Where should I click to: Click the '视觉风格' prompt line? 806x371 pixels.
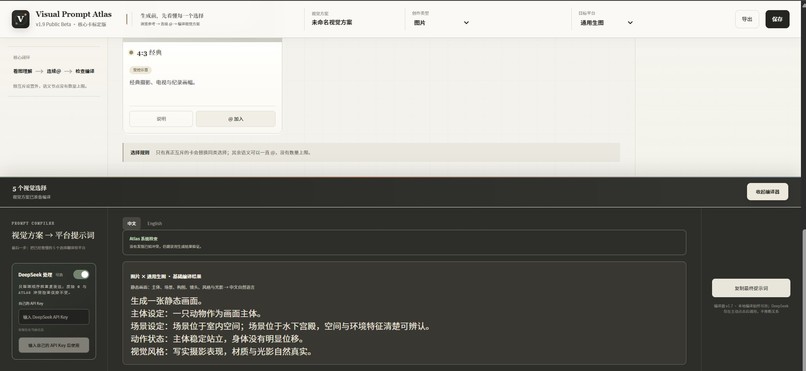(x=222, y=352)
